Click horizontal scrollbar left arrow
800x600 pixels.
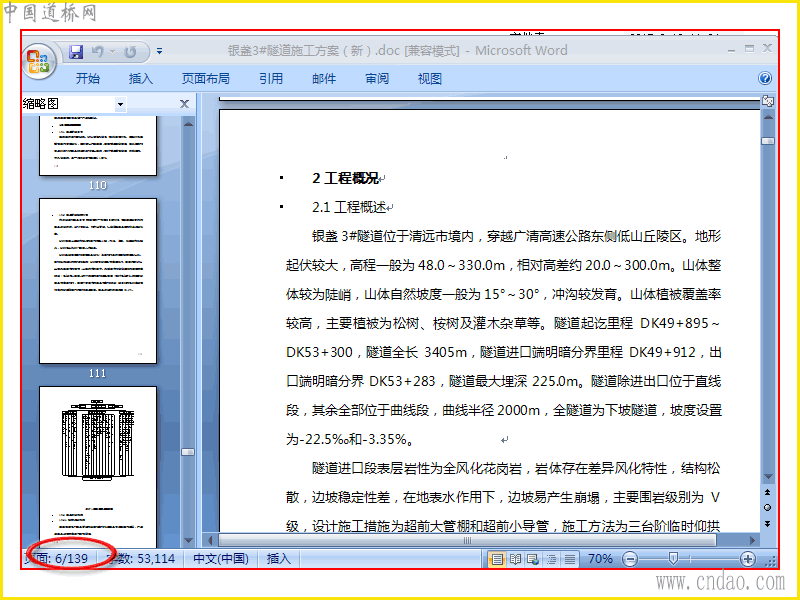(210, 540)
